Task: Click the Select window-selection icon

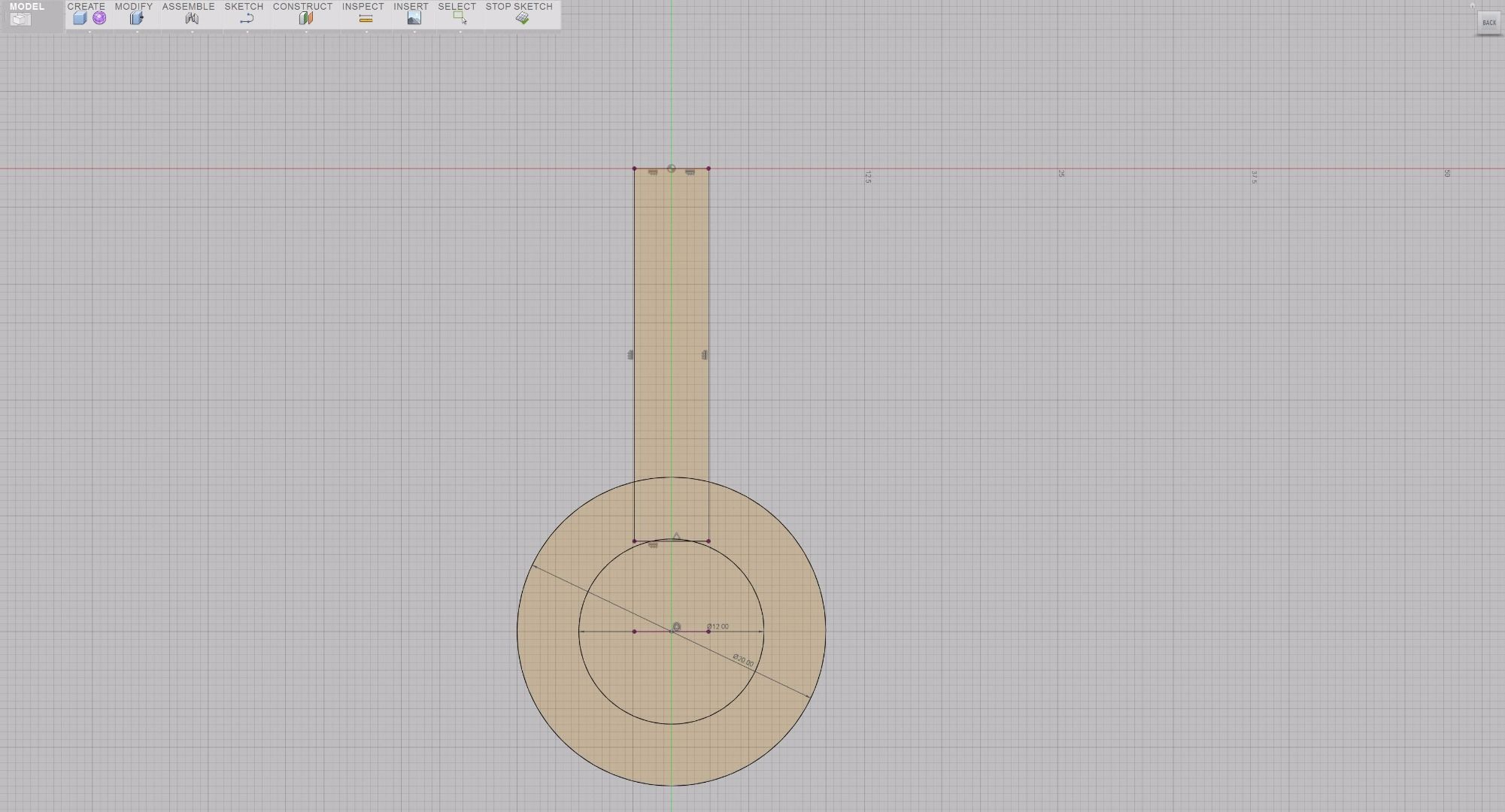Action: (460, 17)
